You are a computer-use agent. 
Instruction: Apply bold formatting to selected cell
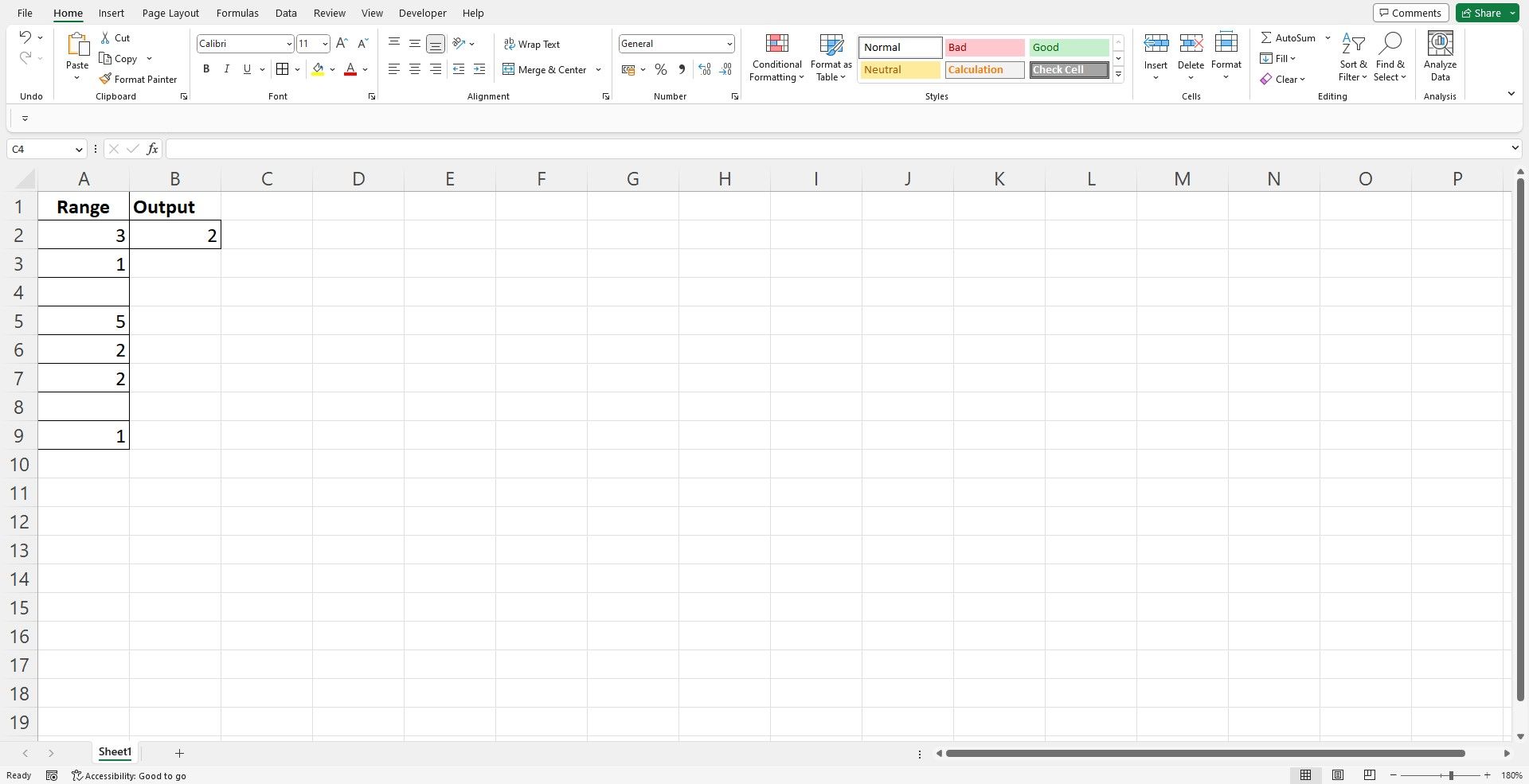[x=206, y=69]
